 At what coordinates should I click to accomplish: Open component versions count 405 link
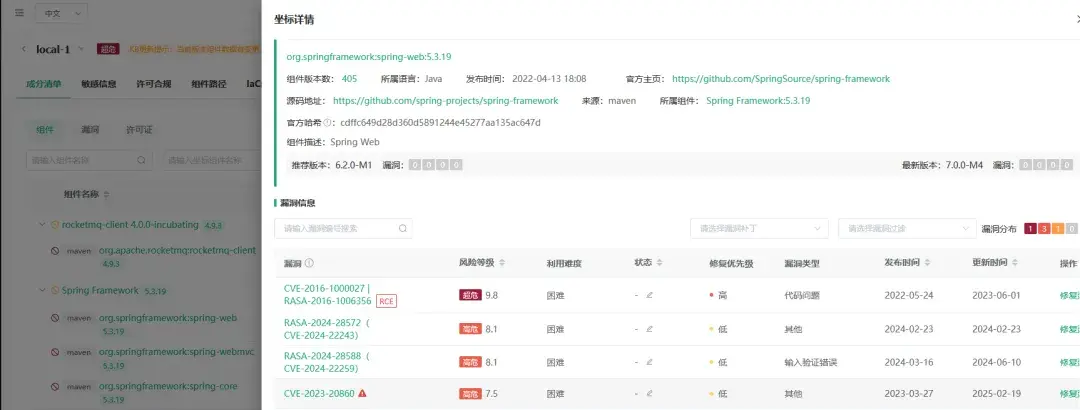[x=349, y=79]
